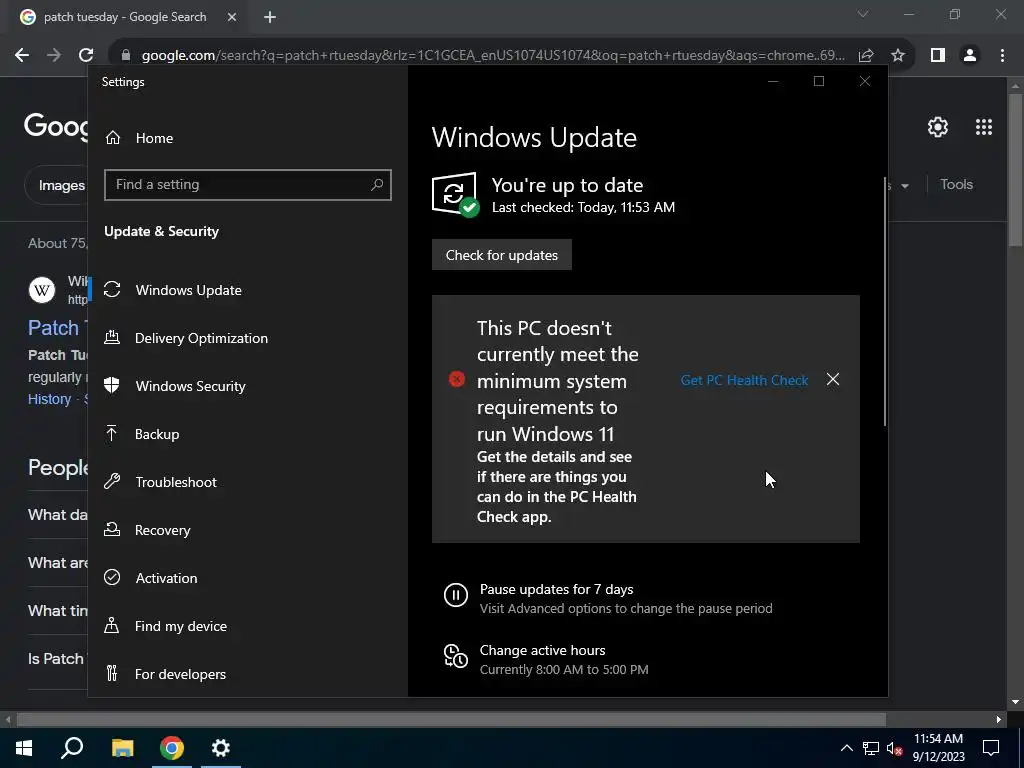Click the muted volume tray icon
This screenshot has width=1024, height=768.
pos(895,748)
